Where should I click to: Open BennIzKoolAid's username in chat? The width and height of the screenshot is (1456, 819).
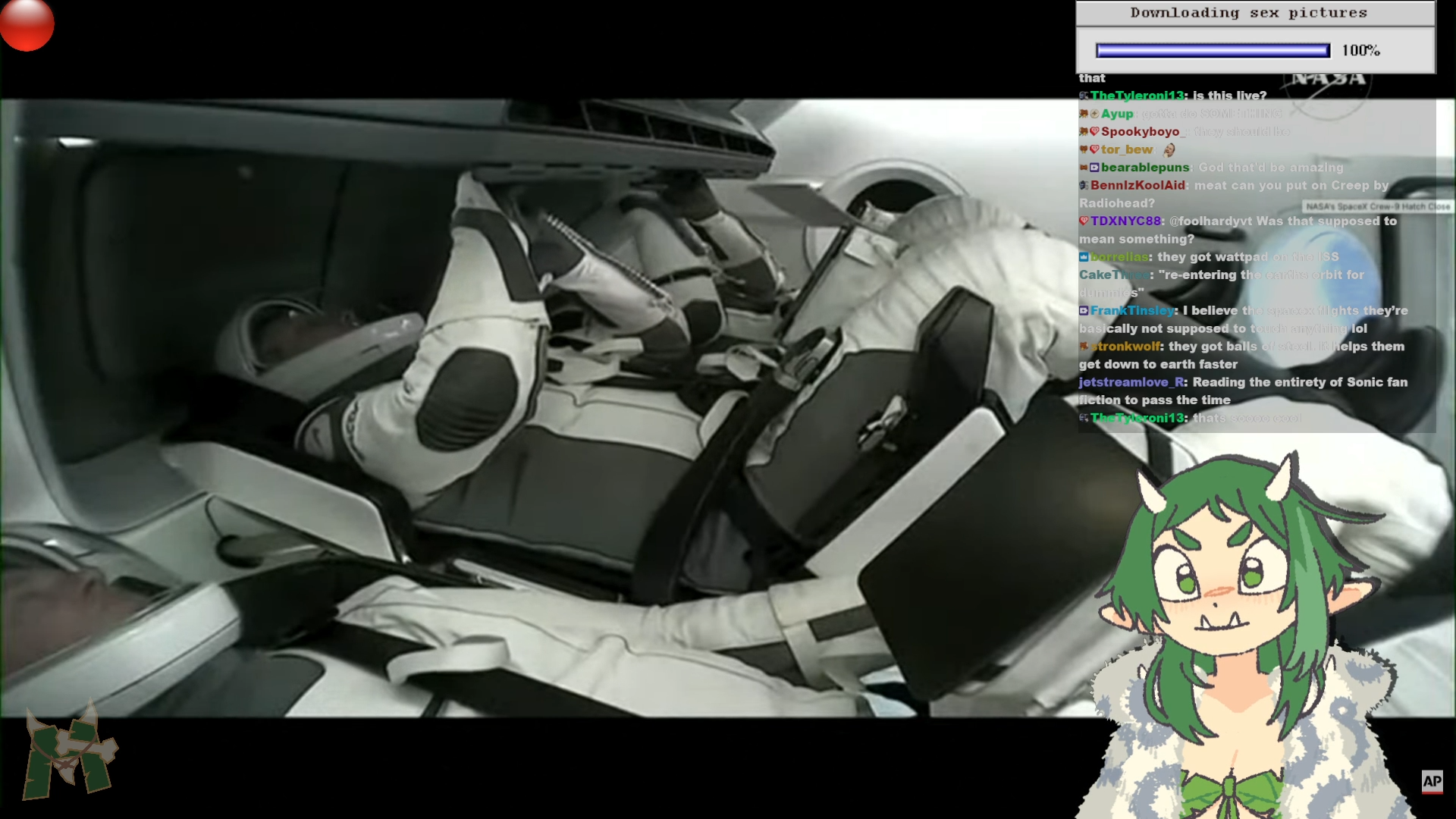pos(1137,186)
